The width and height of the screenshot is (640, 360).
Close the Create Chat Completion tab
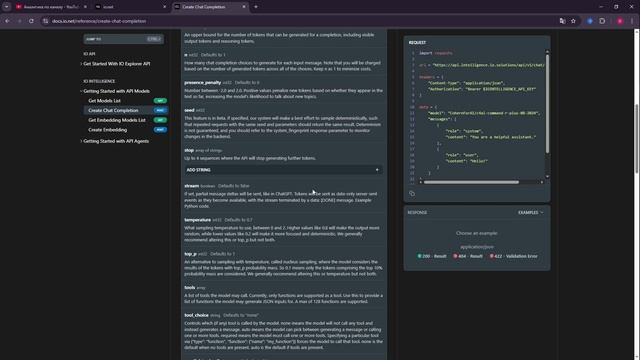pos(244,7)
